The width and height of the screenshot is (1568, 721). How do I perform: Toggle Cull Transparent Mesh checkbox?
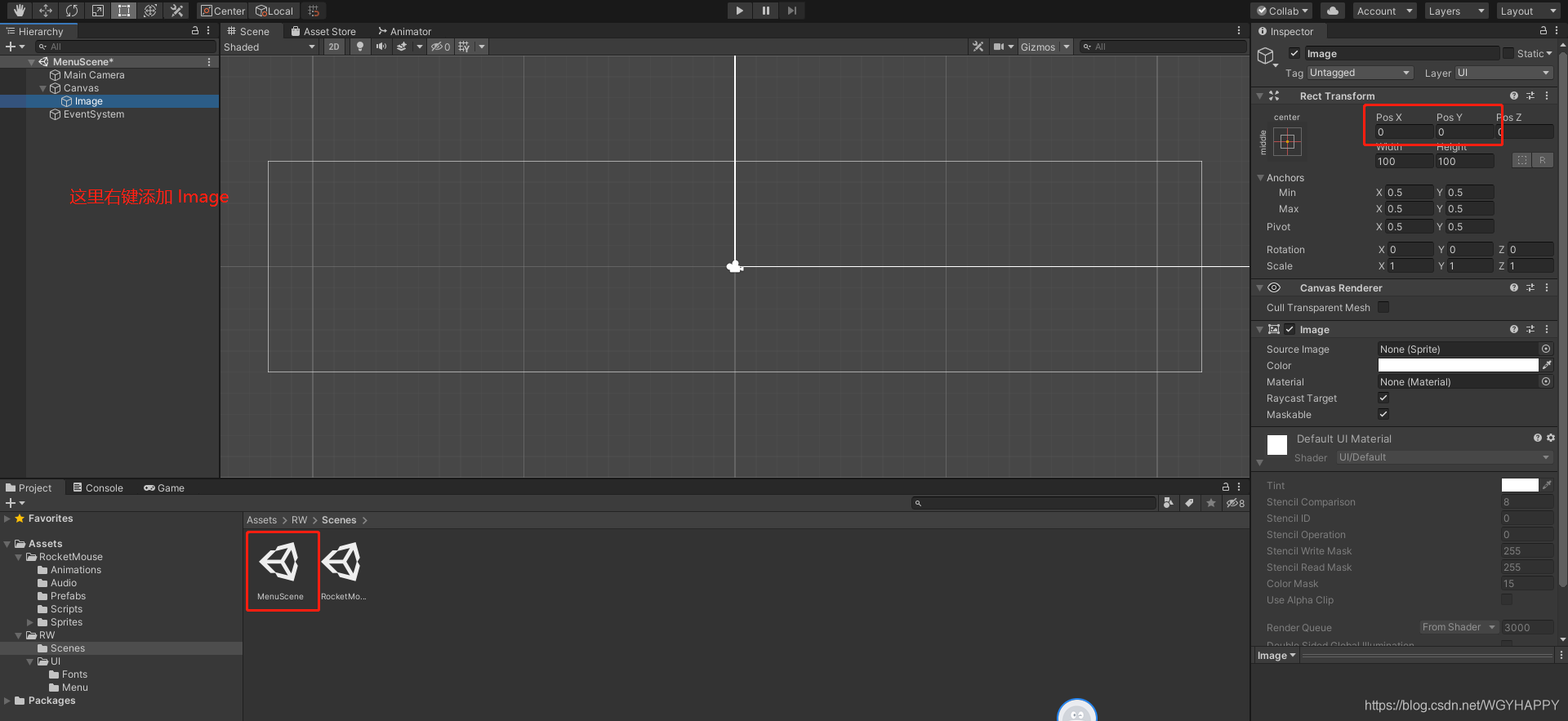(x=1383, y=307)
